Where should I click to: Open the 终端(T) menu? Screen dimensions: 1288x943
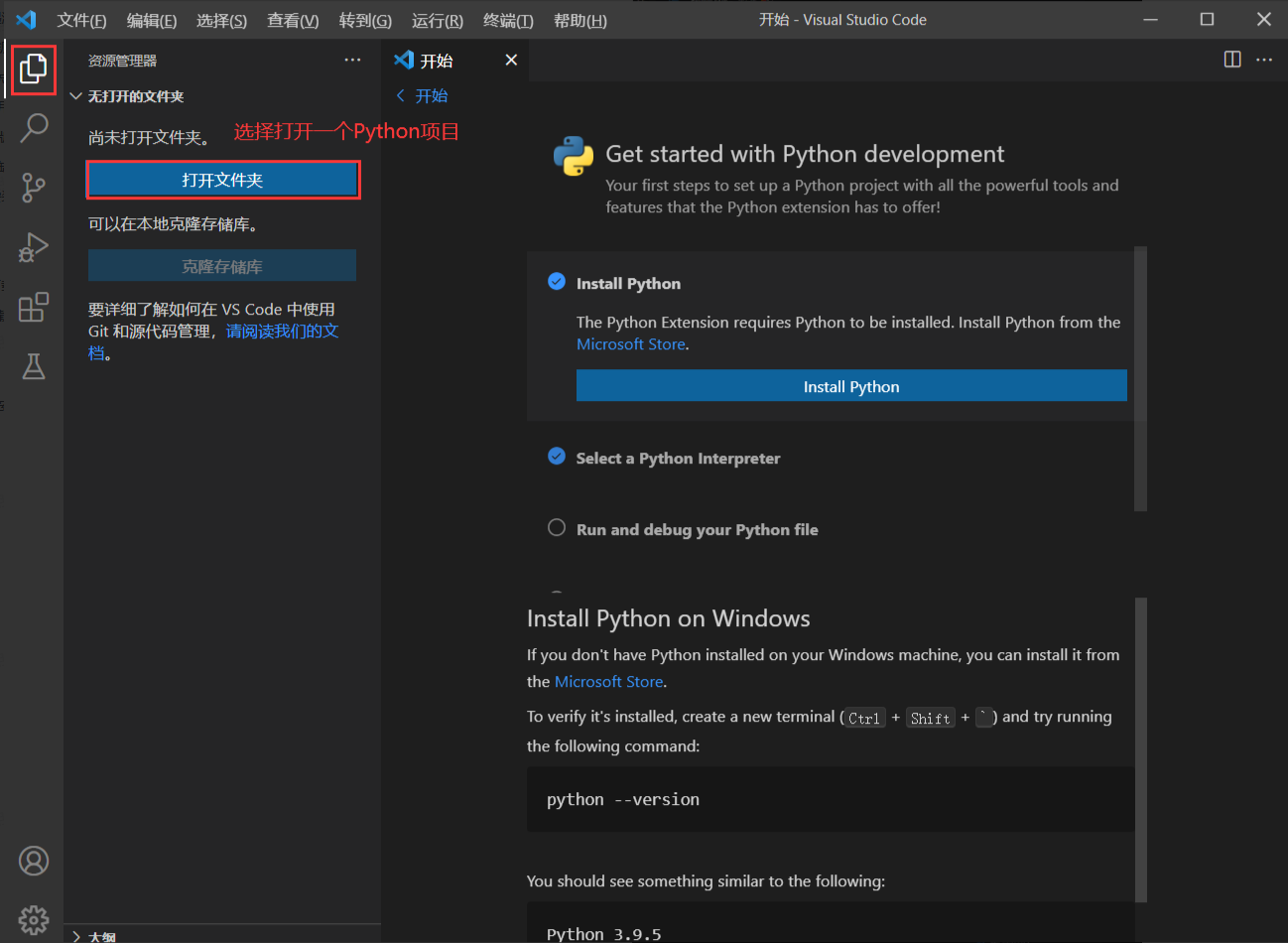pos(508,21)
